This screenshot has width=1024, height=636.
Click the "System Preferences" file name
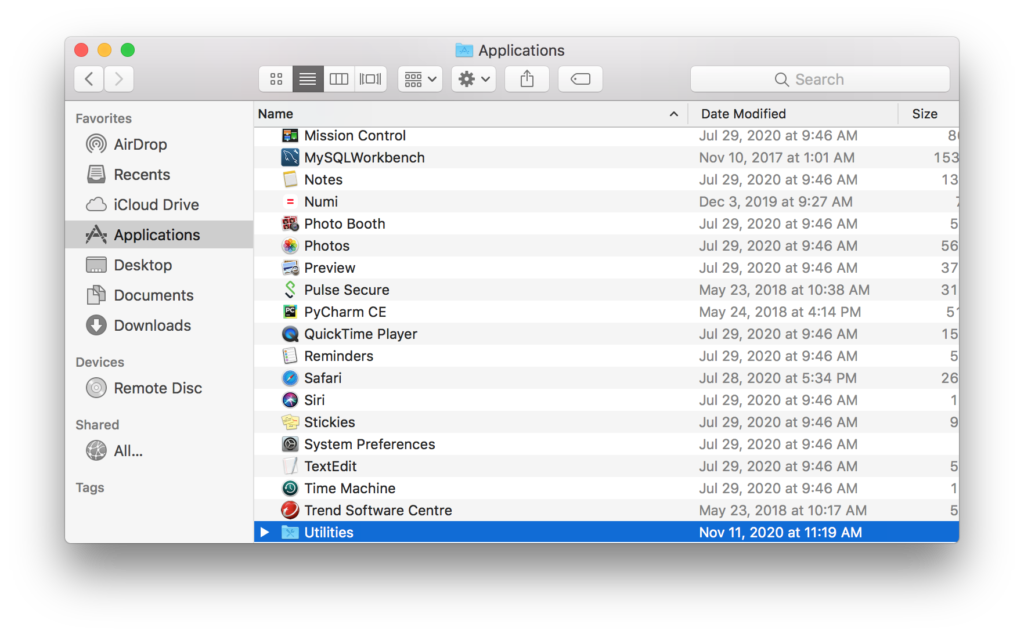[370, 444]
